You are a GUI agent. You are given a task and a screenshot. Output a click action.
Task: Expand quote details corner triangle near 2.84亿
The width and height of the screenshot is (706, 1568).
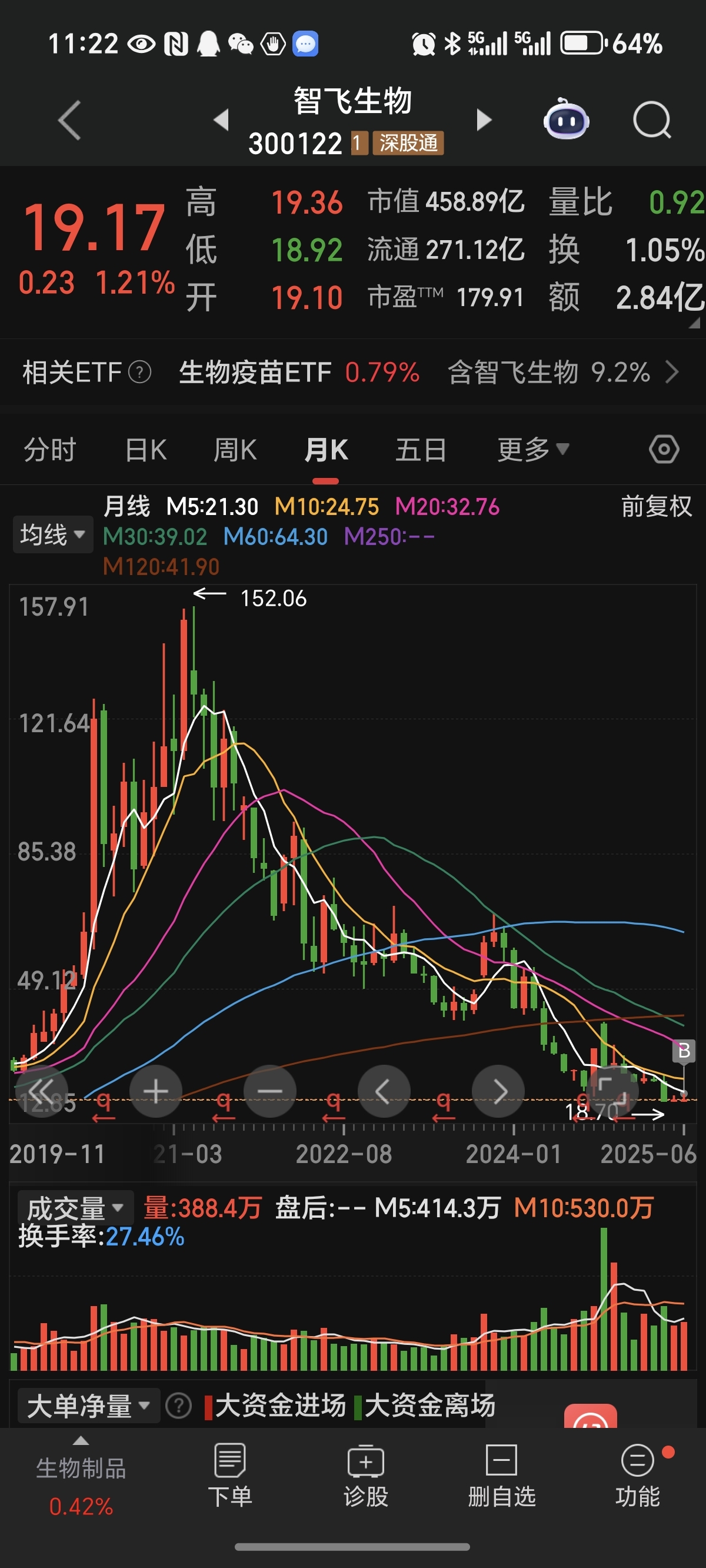694,324
